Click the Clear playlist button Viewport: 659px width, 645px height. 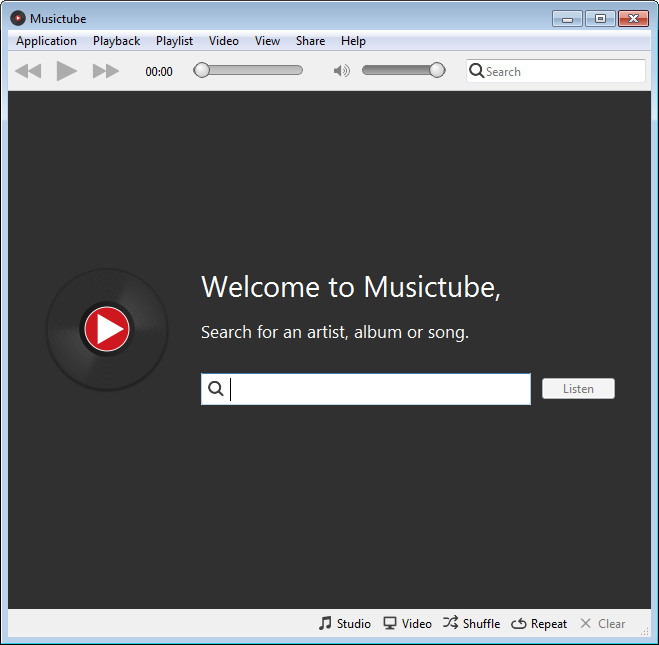602,623
